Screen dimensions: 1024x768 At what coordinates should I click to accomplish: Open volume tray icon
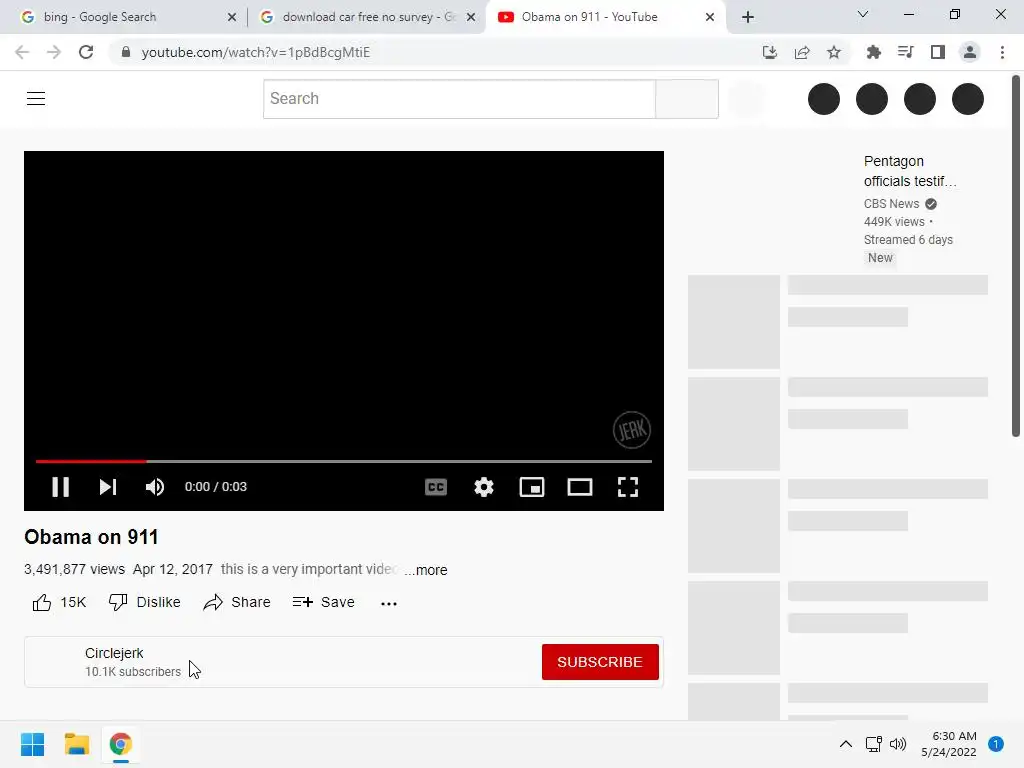click(898, 744)
